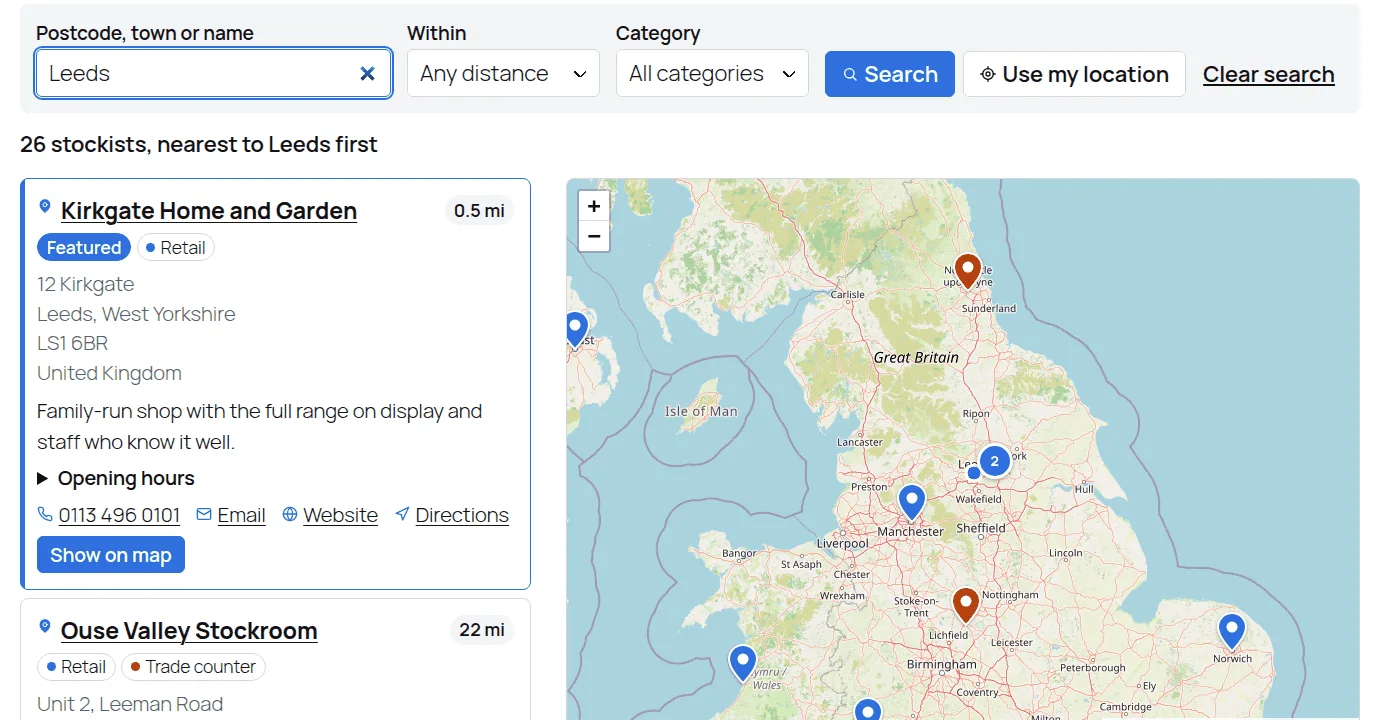
Task: Click the LS1 6BR postcode text
Action: pyautogui.click(x=72, y=343)
